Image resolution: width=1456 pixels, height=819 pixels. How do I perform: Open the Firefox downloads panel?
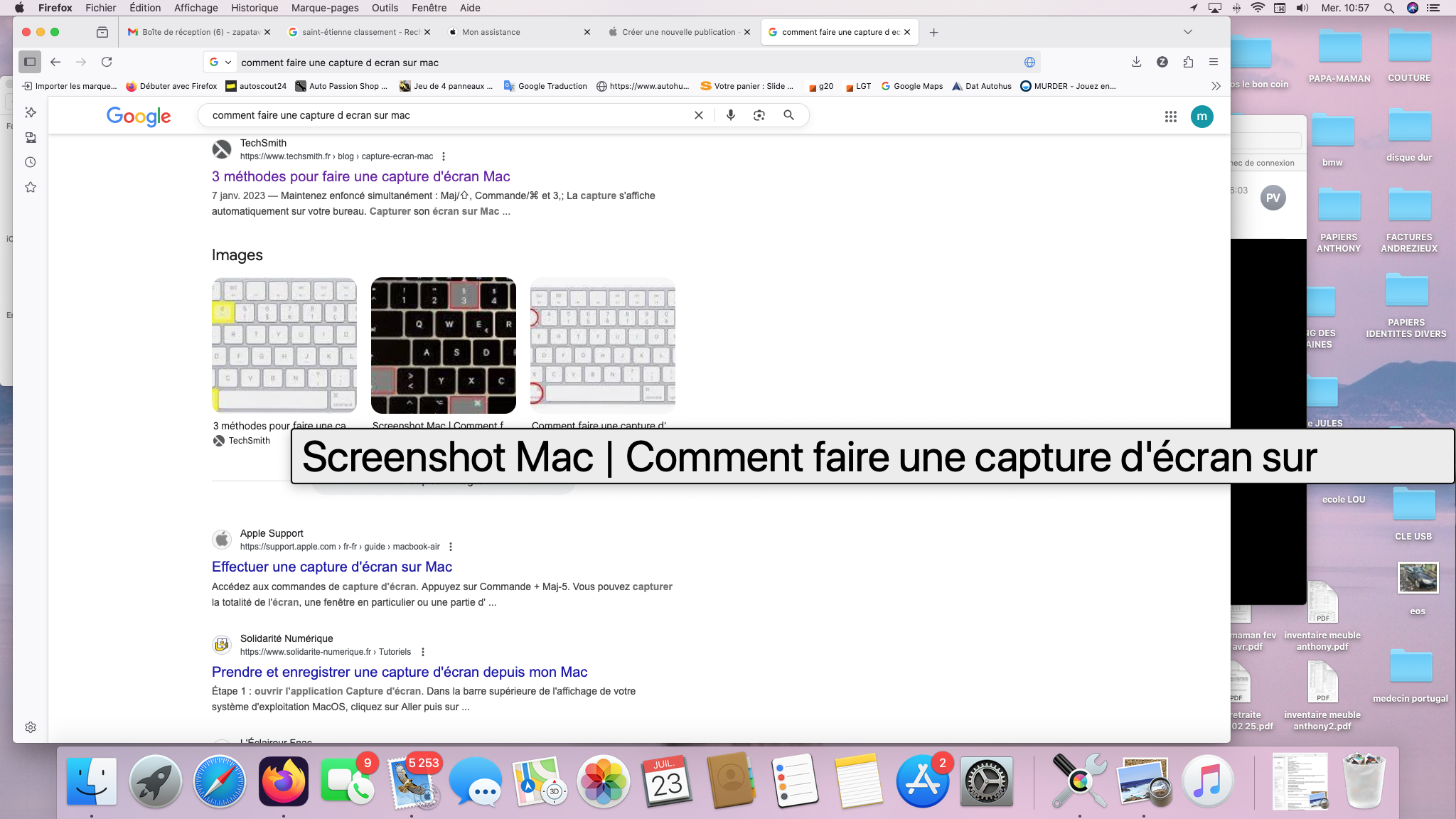tap(1136, 62)
